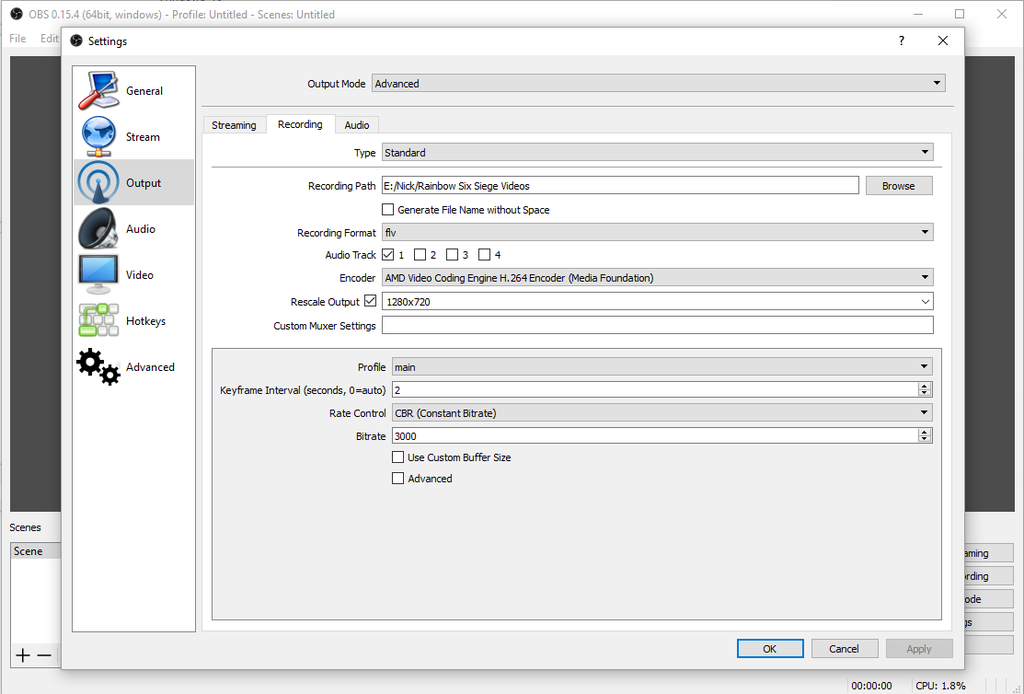The height and width of the screenshot is (694, 1024).
Task: Click OBS main window logo icon
Action: 16,14
